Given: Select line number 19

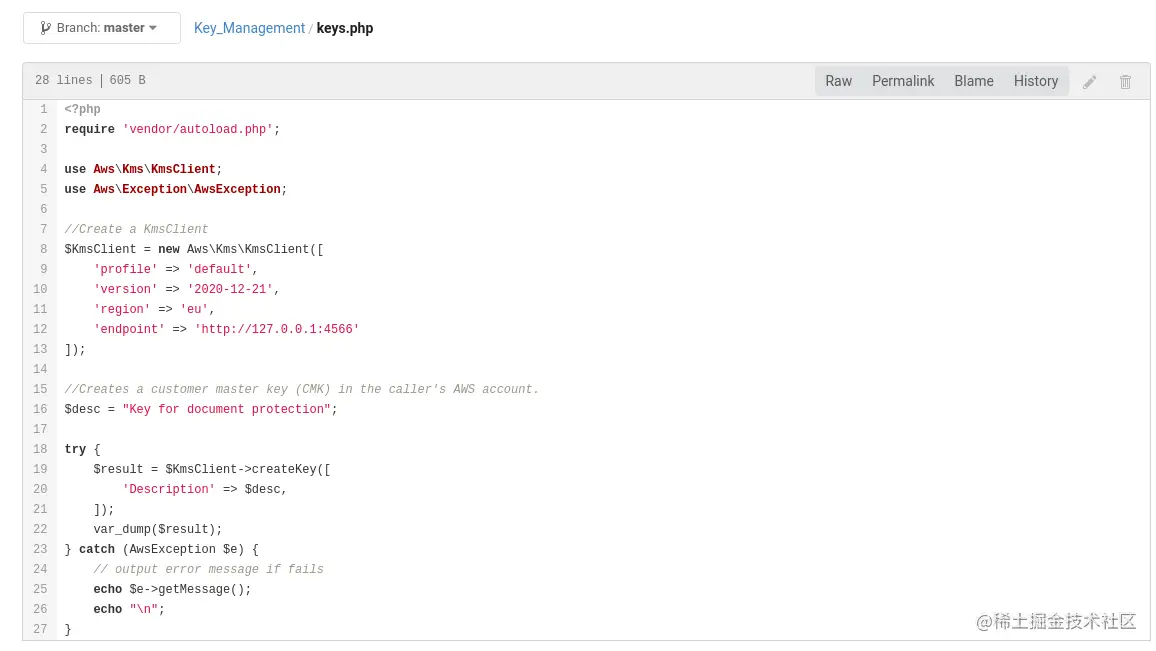Looking at the screenshot, I should [40, 469].
